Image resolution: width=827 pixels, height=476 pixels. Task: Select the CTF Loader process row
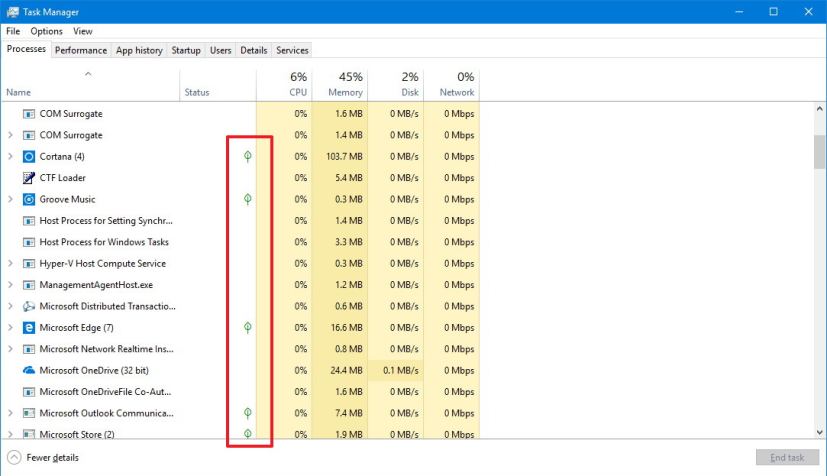tap(241, 178)
